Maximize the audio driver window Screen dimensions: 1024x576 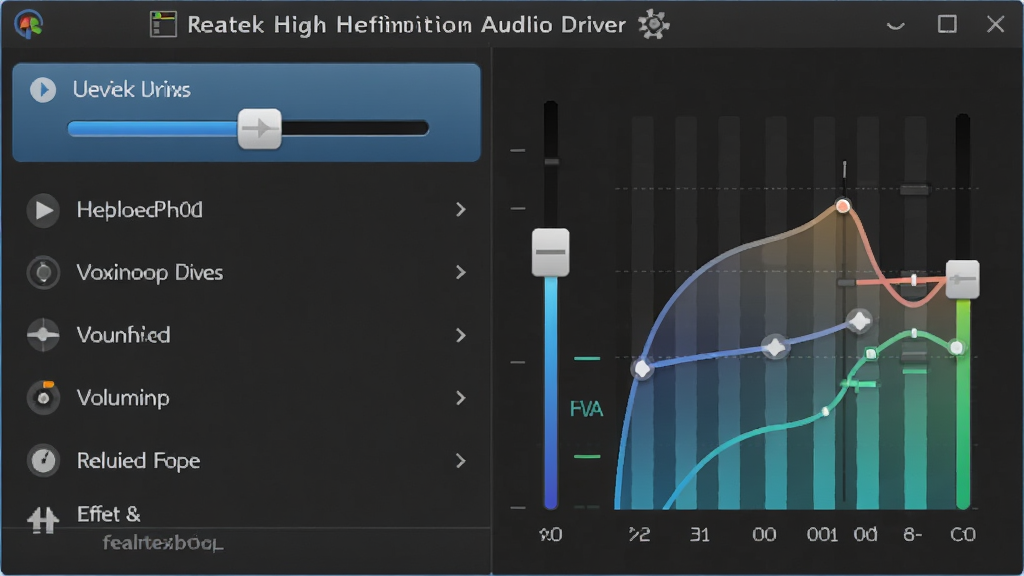947,24
